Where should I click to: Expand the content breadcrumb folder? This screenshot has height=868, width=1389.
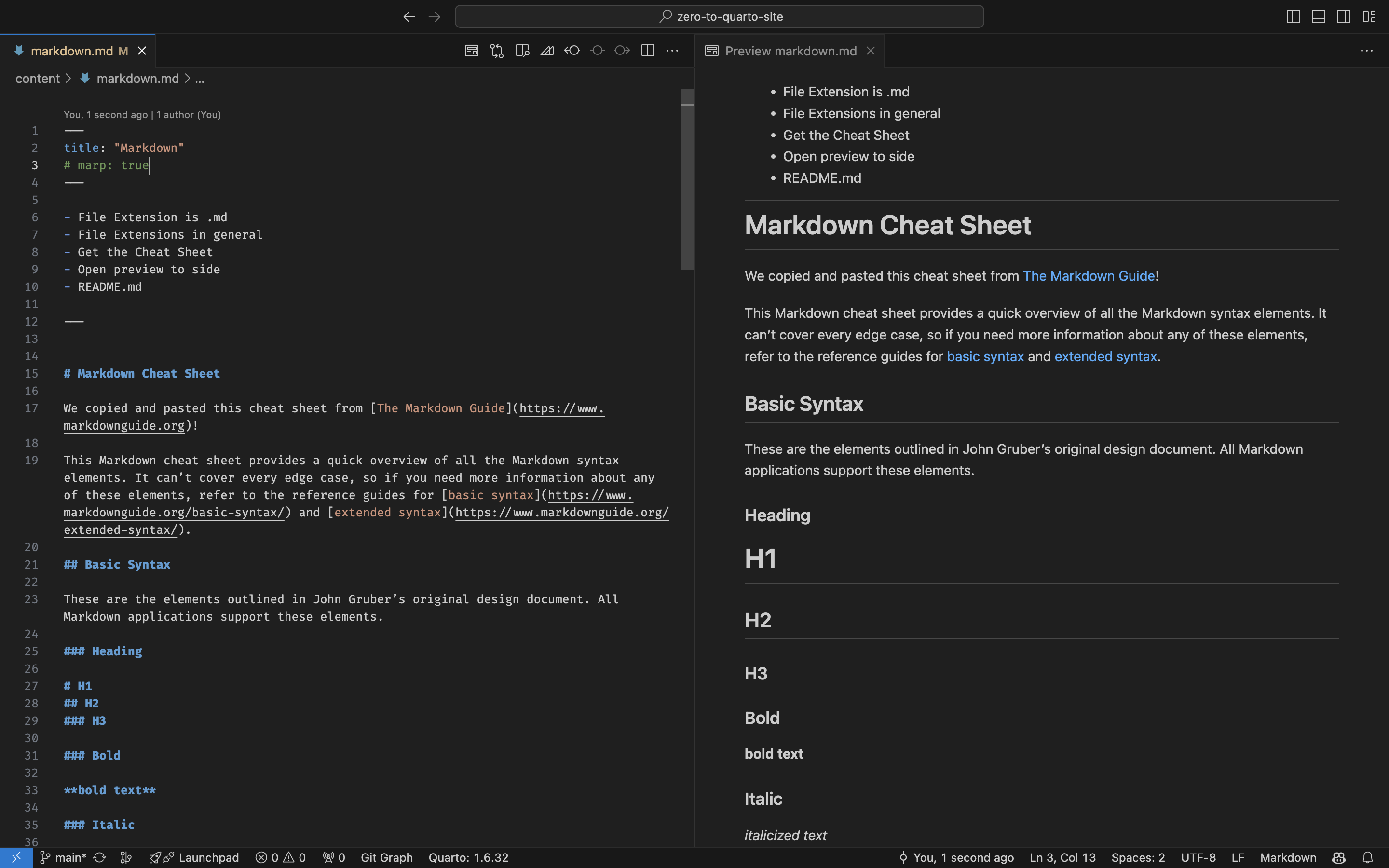(37, 79)
